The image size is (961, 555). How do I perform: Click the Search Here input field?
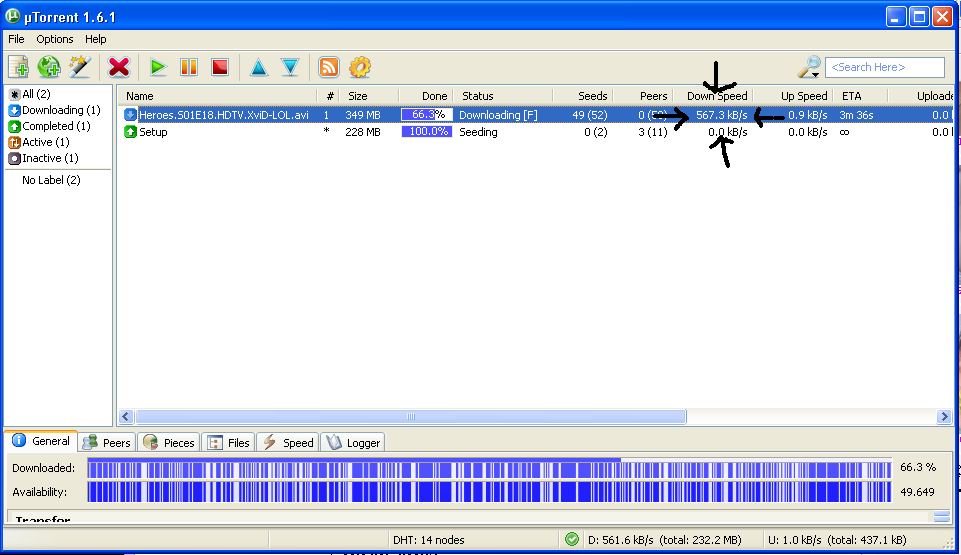coord(884,67)
